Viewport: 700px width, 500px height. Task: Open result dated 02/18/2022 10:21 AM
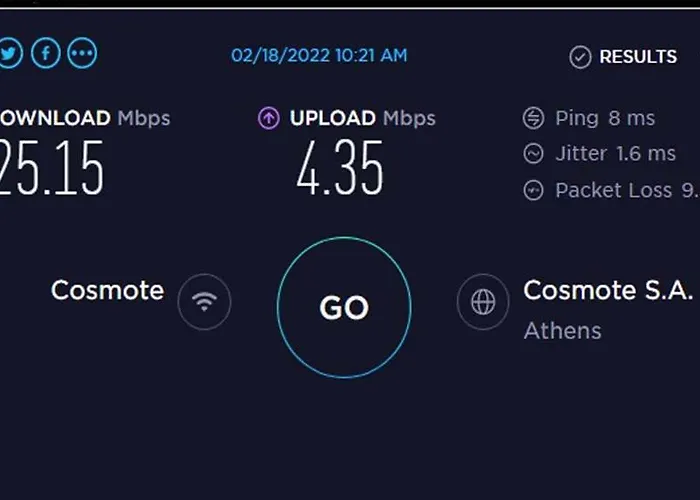click(x=319, y=55)
